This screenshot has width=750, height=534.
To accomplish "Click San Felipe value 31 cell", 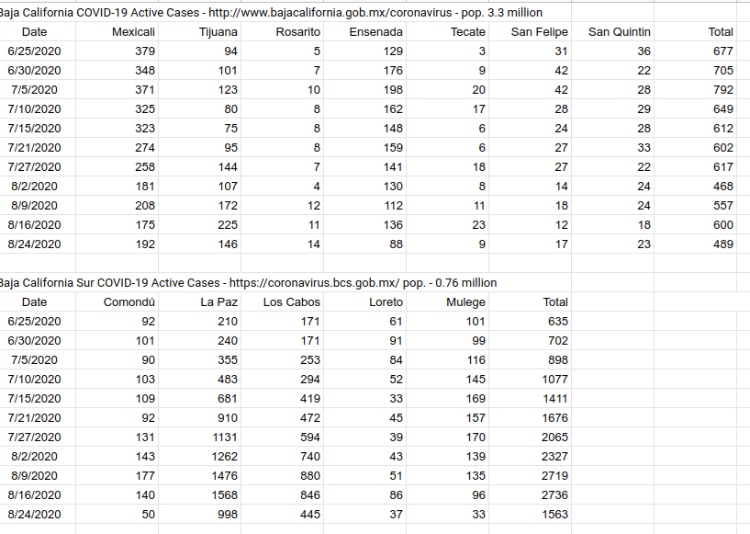I will click(530, 51).
